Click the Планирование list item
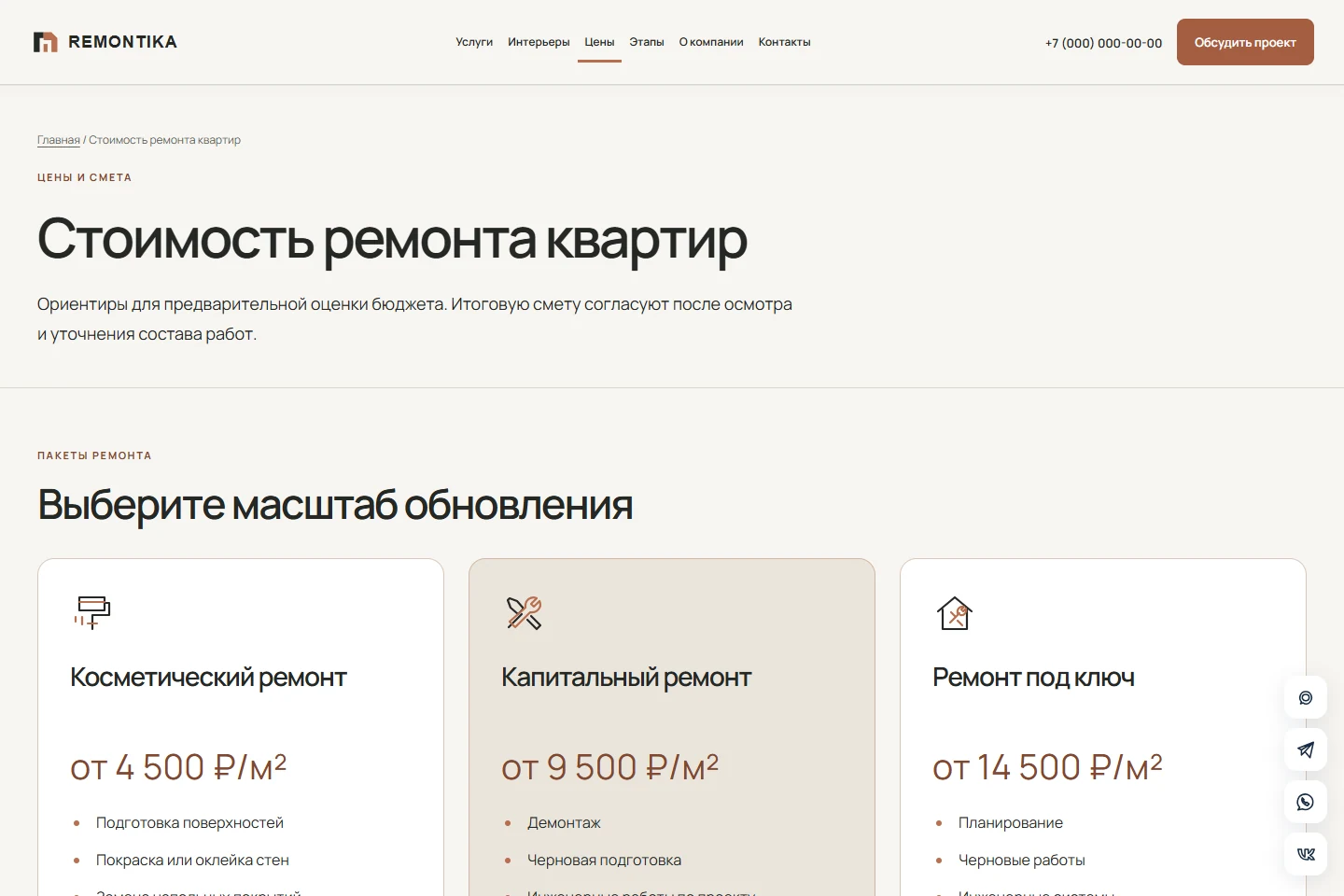This screenshot has height=896, width=1344. [1011, 823]
